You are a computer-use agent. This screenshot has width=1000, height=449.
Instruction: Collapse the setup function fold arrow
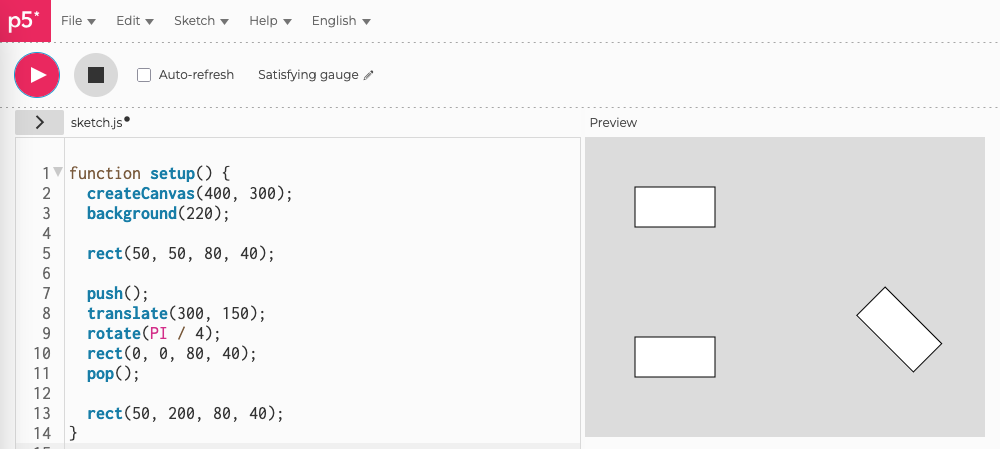click(57, 172)
